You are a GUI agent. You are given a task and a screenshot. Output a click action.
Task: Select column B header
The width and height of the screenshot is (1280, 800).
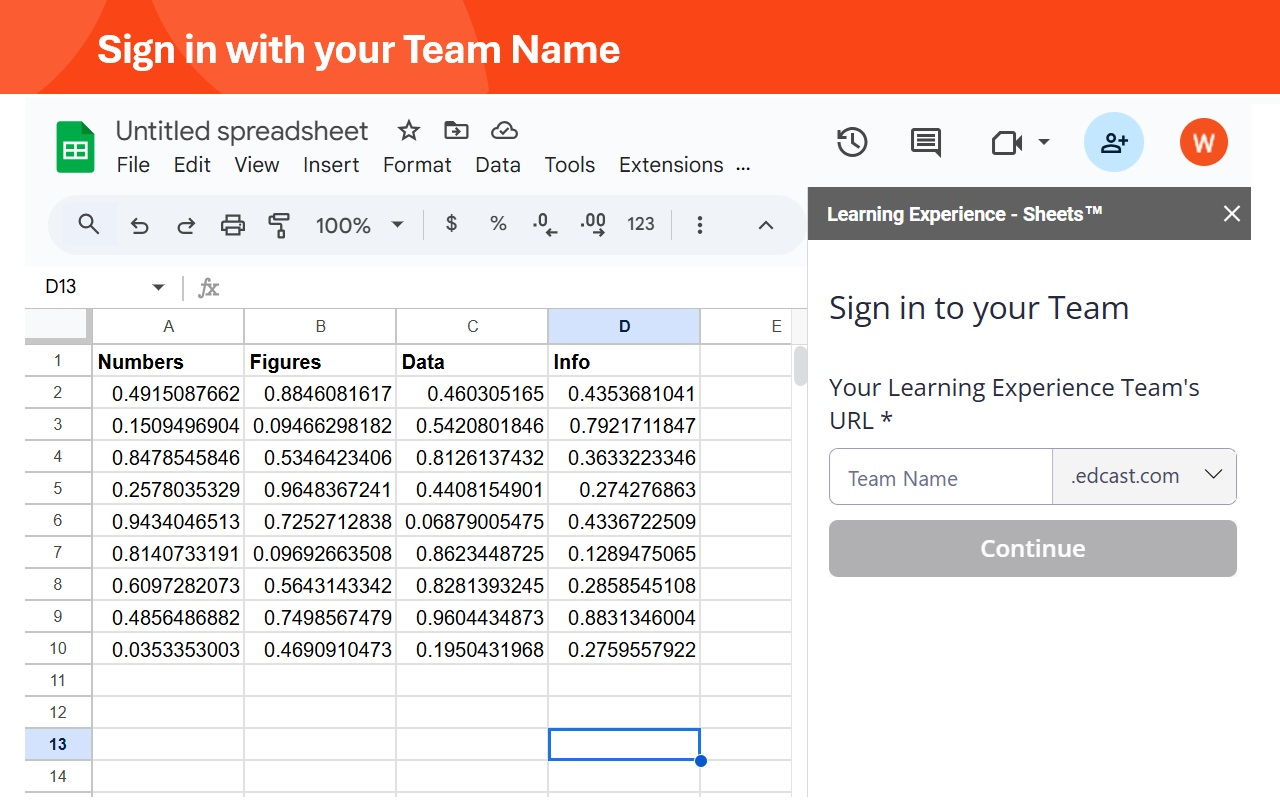(x=320, y=326)
